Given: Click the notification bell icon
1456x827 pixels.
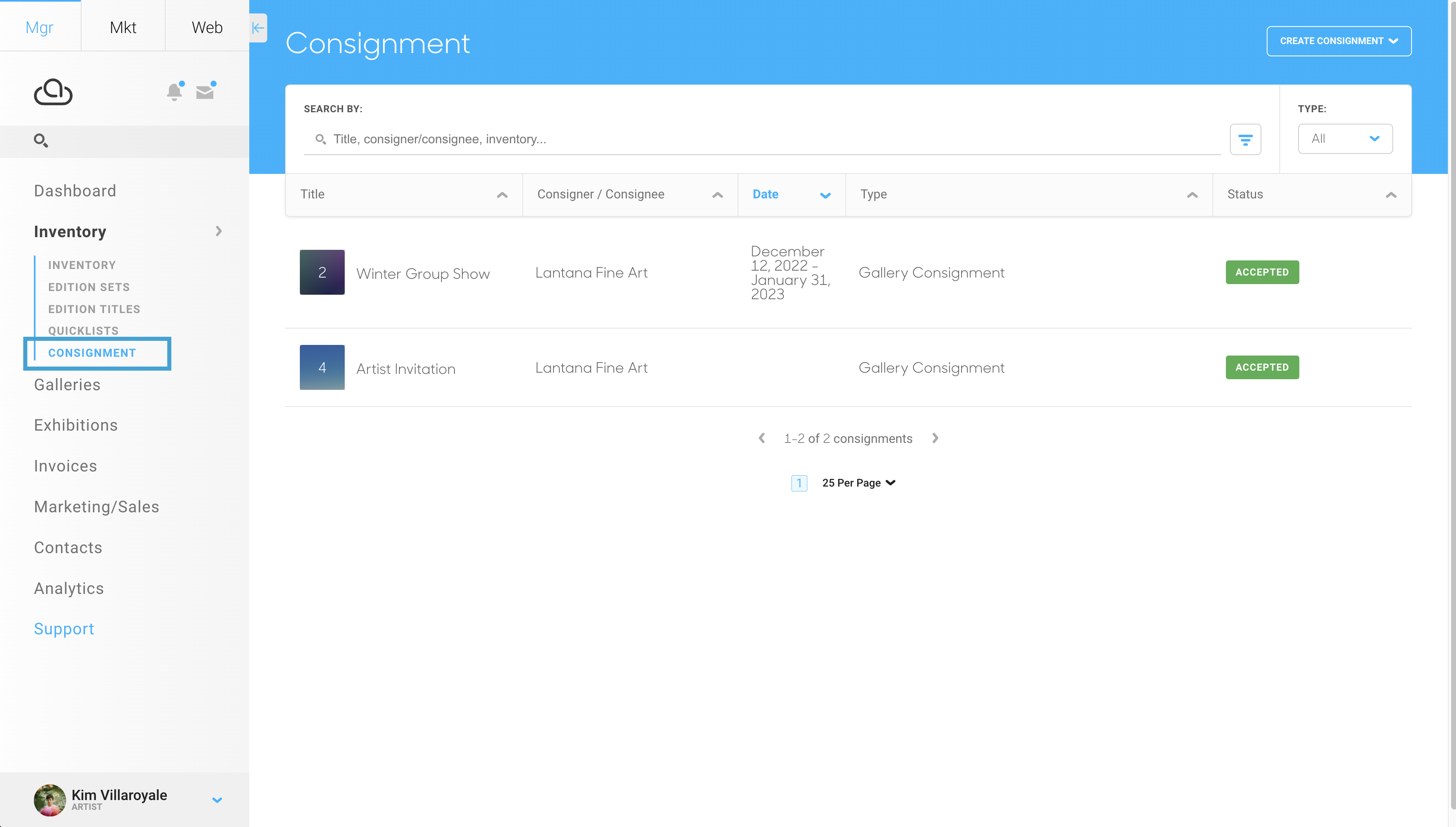Looking at the screenshot, I should point(175,91).
